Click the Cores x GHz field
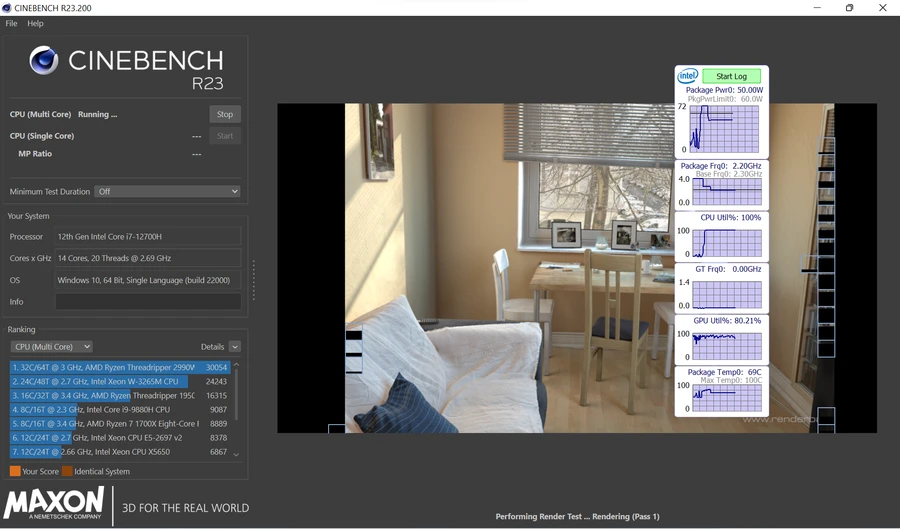Image resolution: width=900 pixels, height=529 pixels. [x=148, y=258]
